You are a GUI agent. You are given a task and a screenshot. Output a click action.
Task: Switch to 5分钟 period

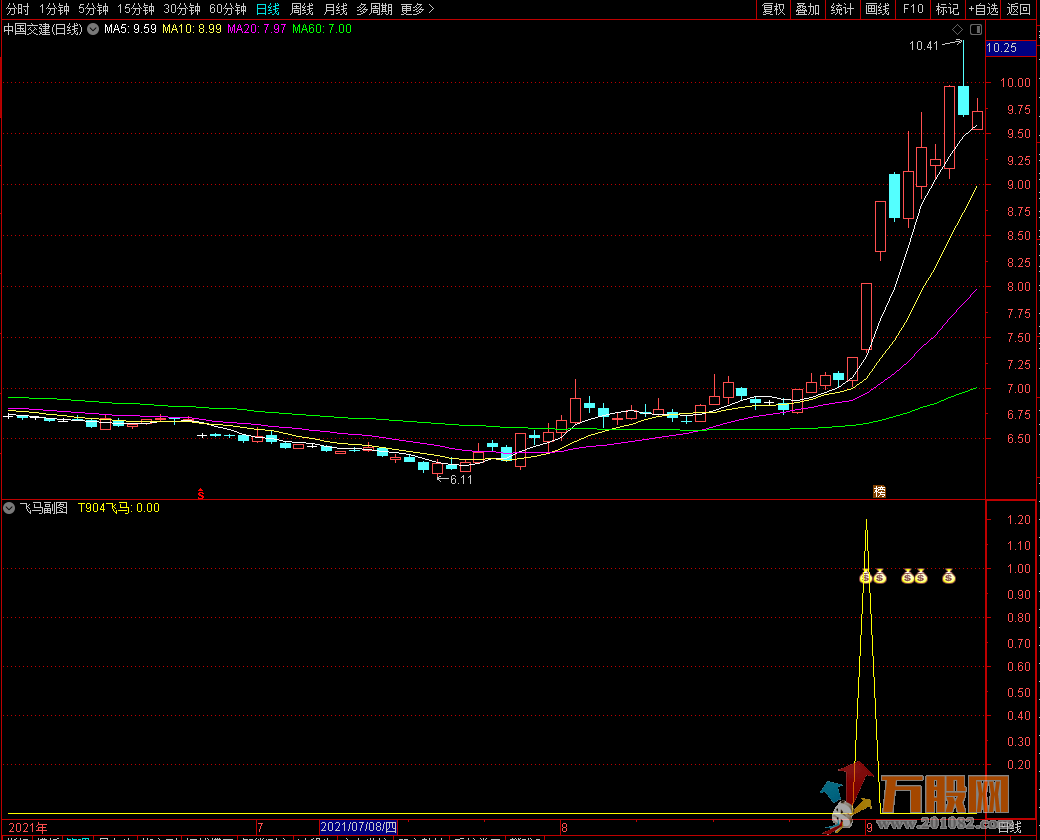94,9
